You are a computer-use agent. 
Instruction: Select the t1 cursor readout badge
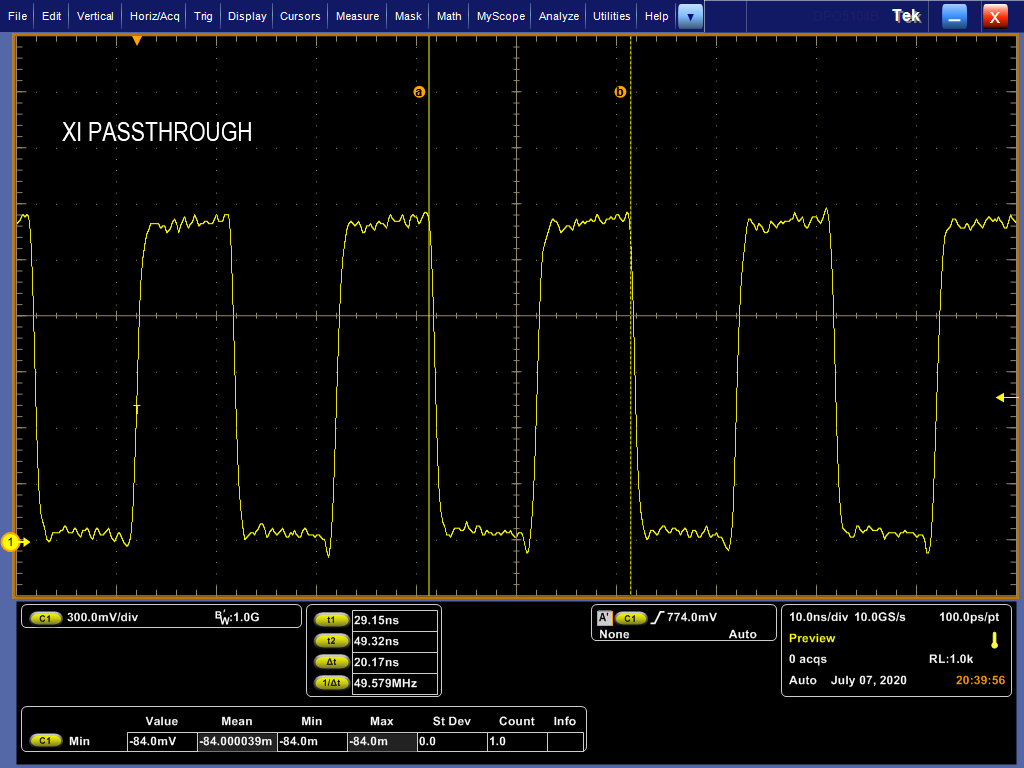[331, 620]
